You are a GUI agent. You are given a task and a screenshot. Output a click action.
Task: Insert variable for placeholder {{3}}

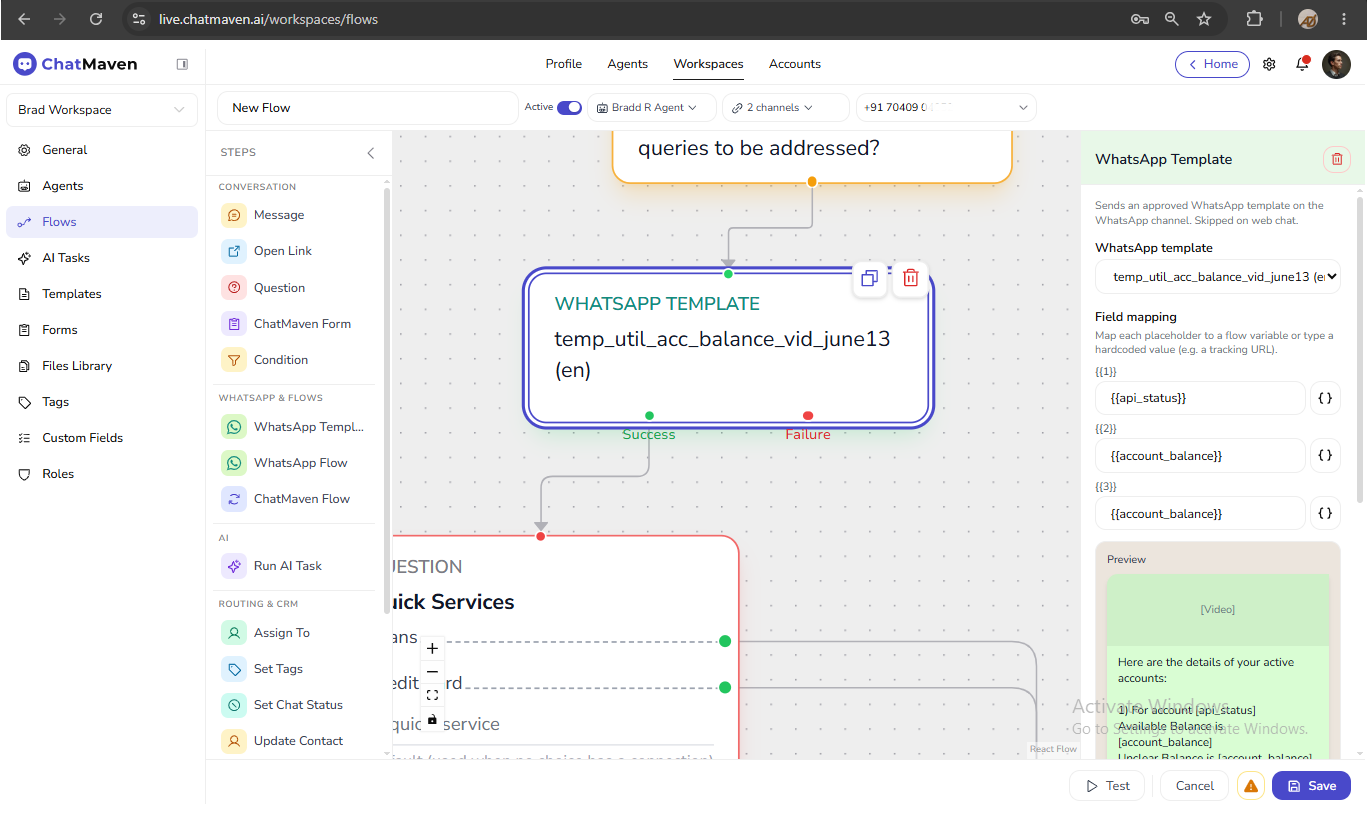(x=1325, y=514)
